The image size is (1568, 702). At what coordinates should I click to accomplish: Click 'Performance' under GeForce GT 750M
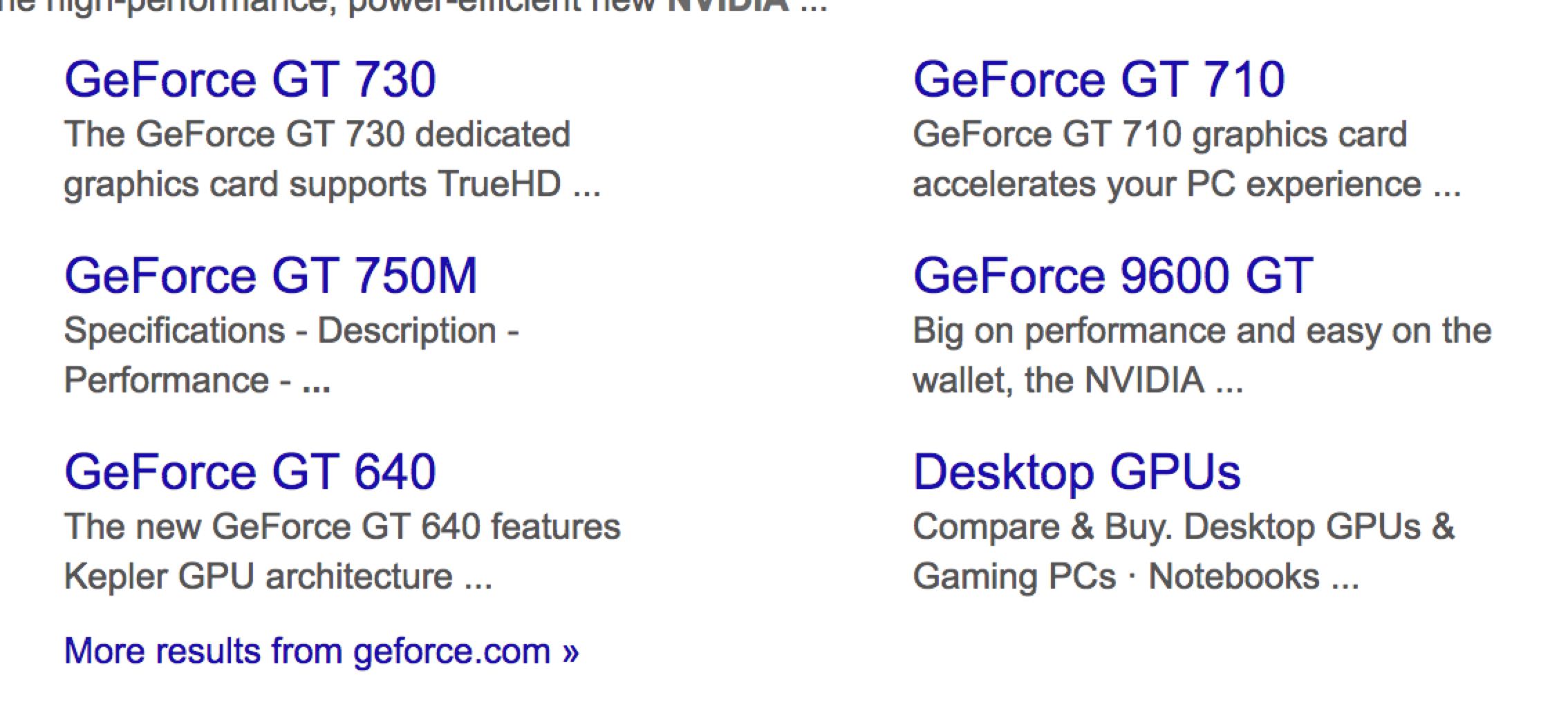pos(167,380)
